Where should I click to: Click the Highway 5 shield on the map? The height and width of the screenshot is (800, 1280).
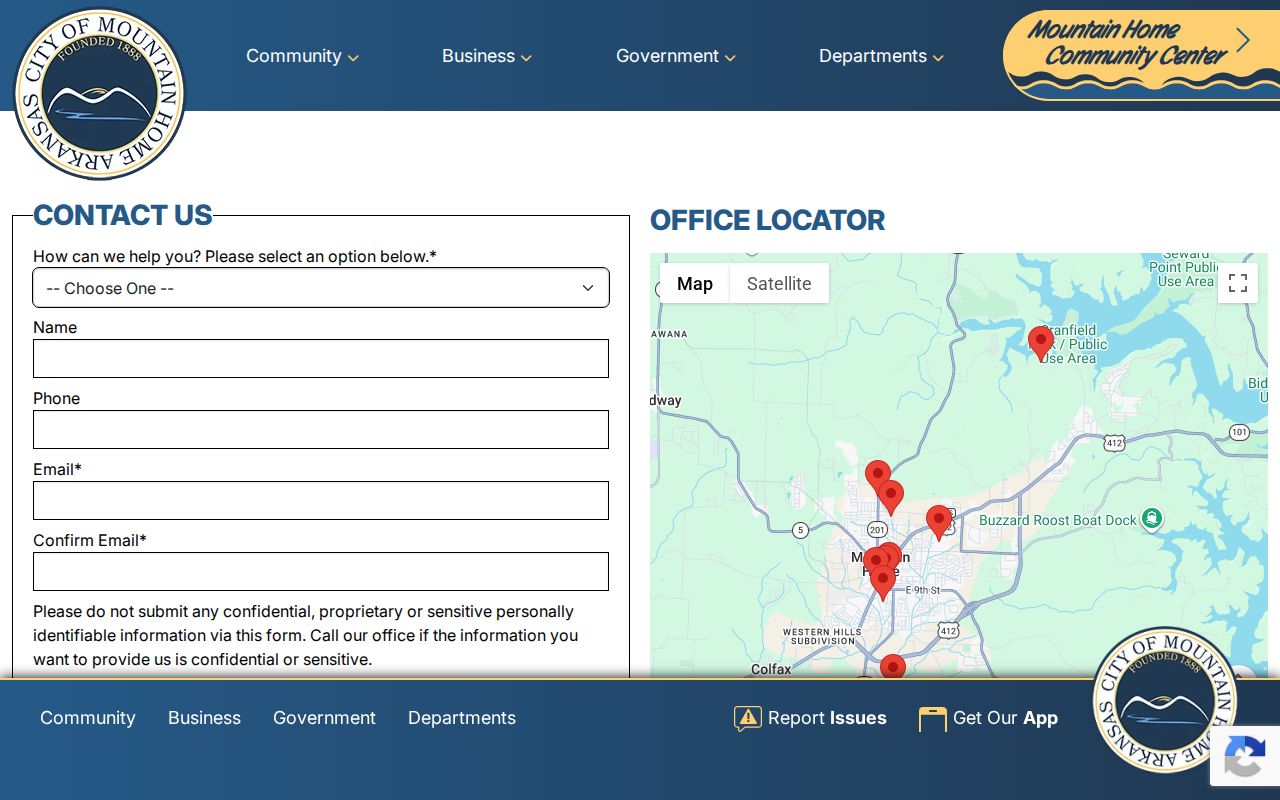[x=800, y=530]
